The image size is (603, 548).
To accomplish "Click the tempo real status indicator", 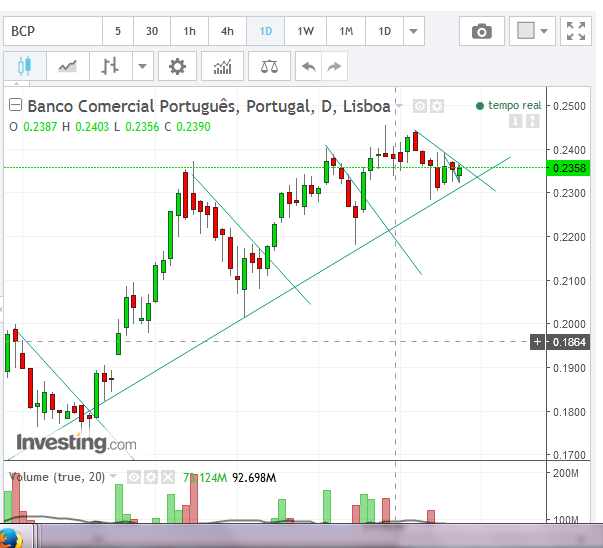I will pos(508,105).
